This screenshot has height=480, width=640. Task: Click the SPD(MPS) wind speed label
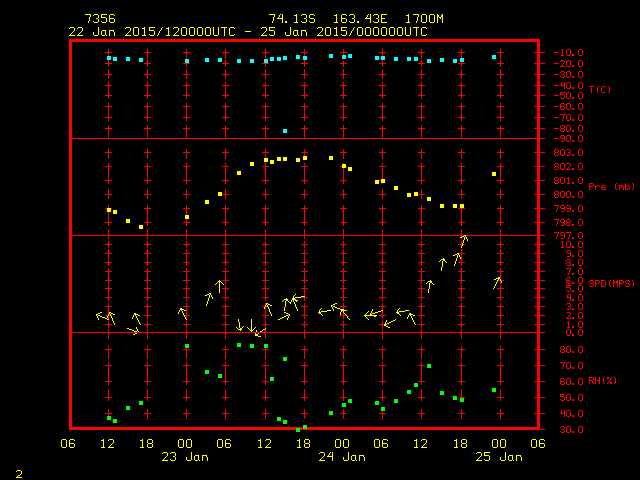click(x=611, y=284)
